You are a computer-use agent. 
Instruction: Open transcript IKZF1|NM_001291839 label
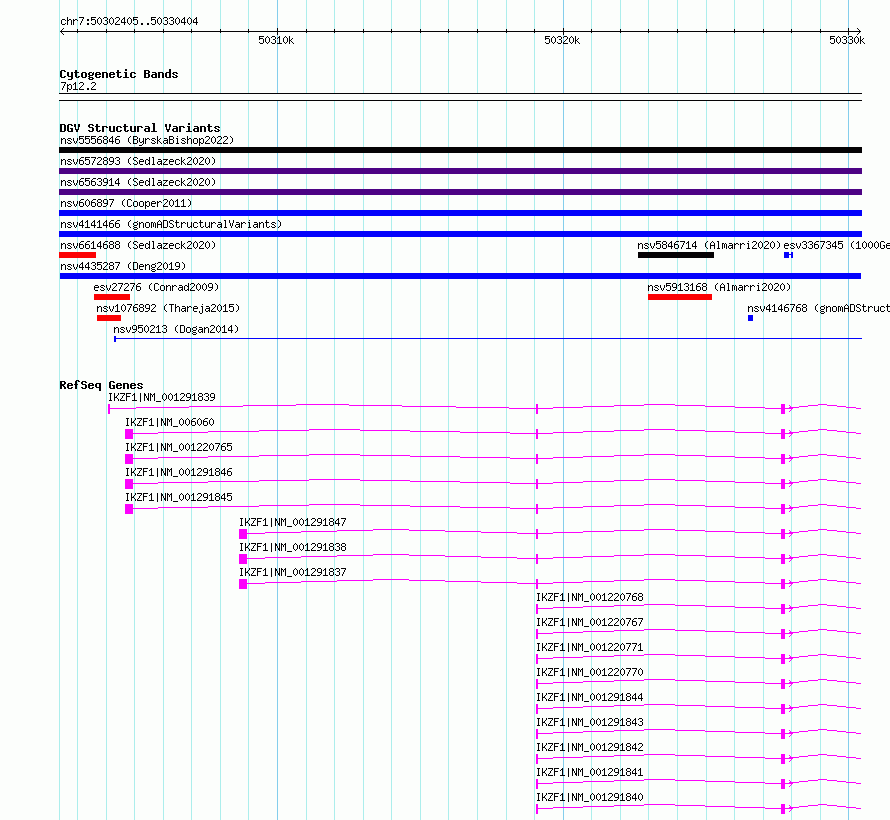162,397
